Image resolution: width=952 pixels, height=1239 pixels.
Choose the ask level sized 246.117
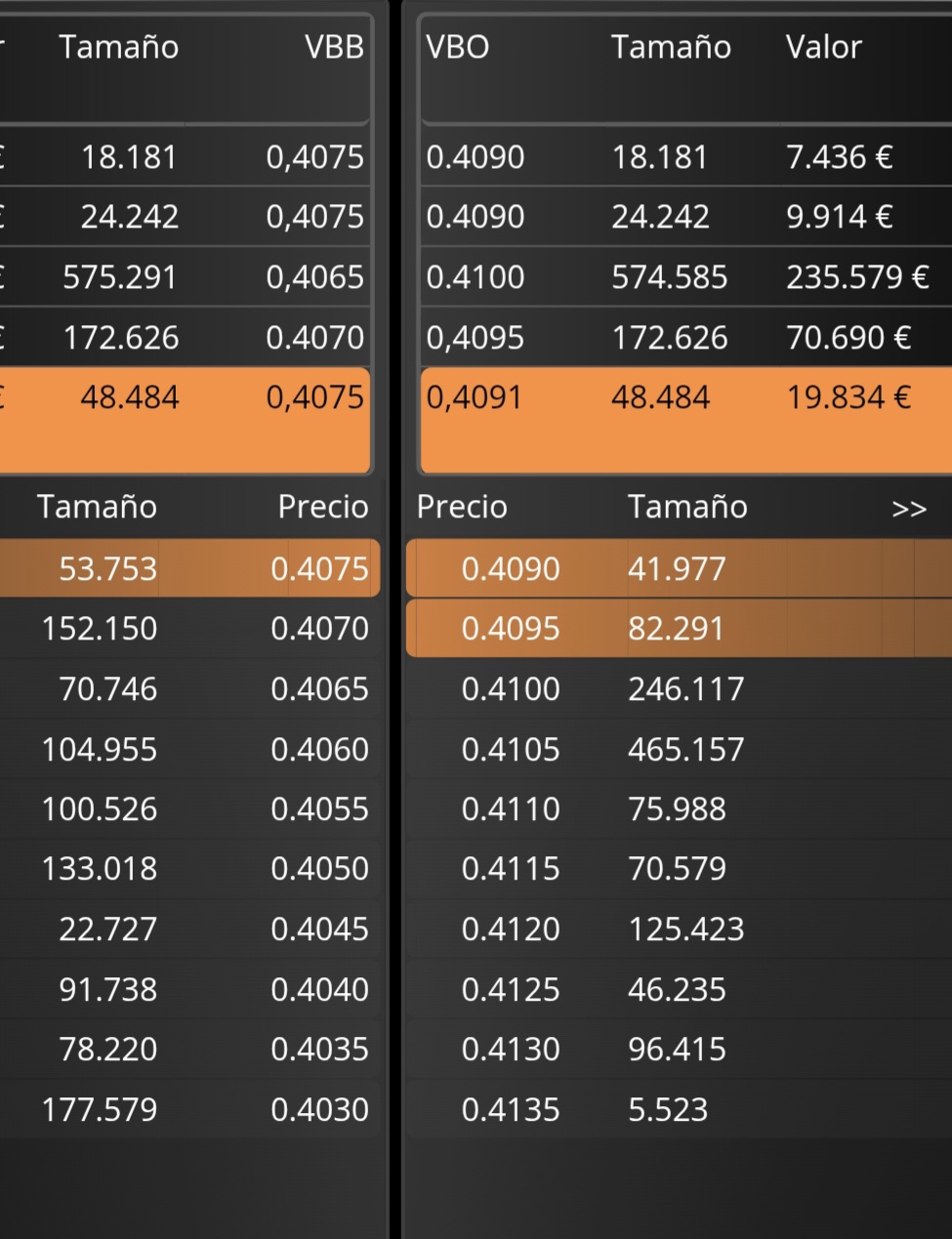pos(685,689)
